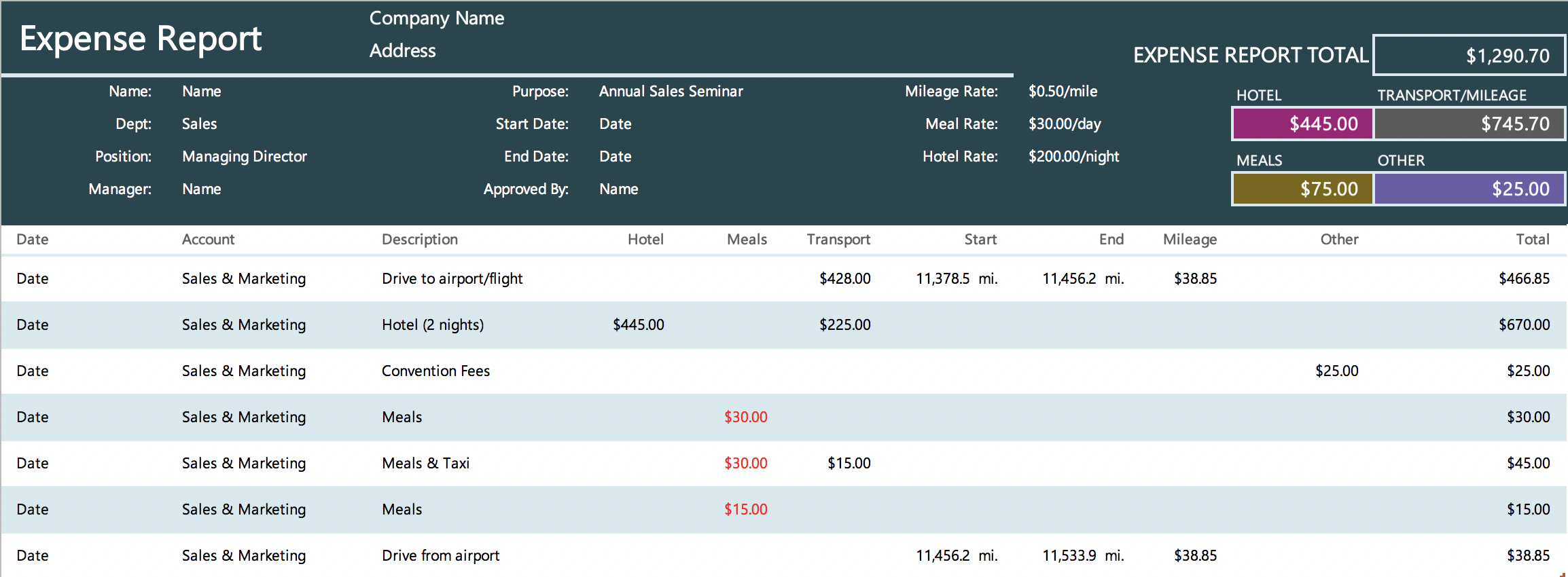Click the $670.00 total cell
The width and height of the screenshot is (1568, 577).
1524,325
